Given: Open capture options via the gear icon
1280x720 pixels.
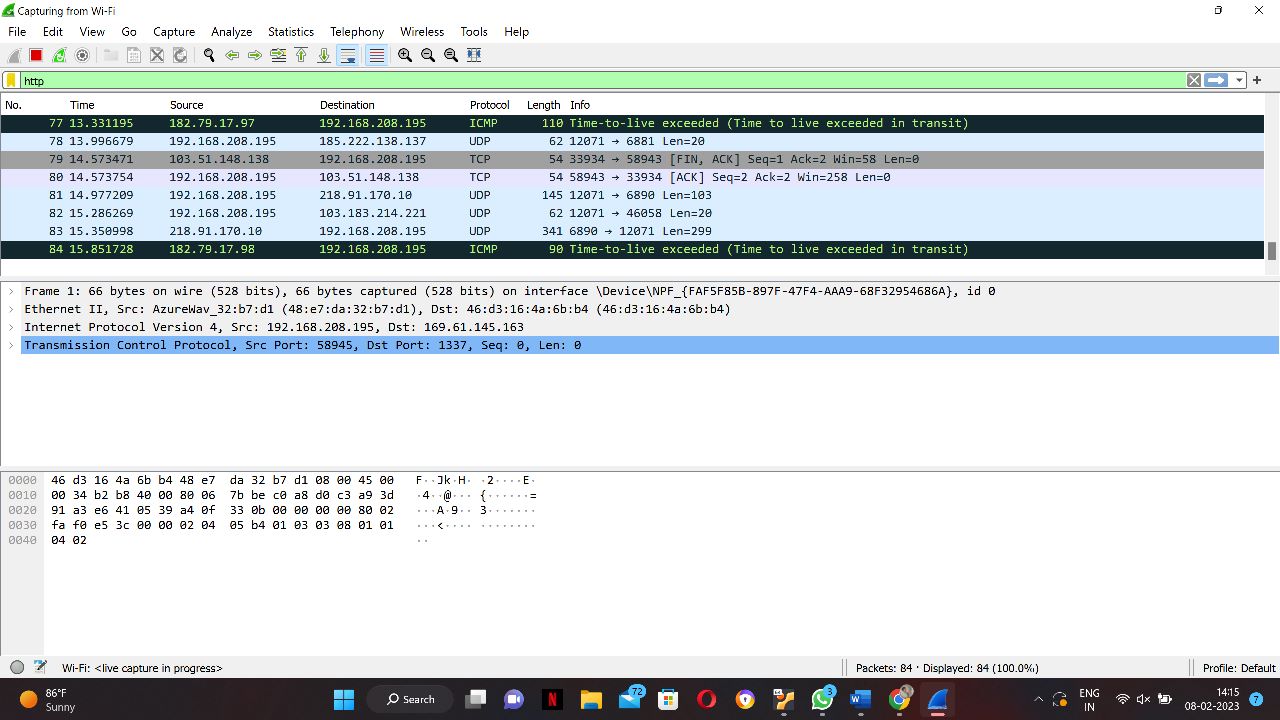Looking at the screenshot, I should click(x=83, y=54).
